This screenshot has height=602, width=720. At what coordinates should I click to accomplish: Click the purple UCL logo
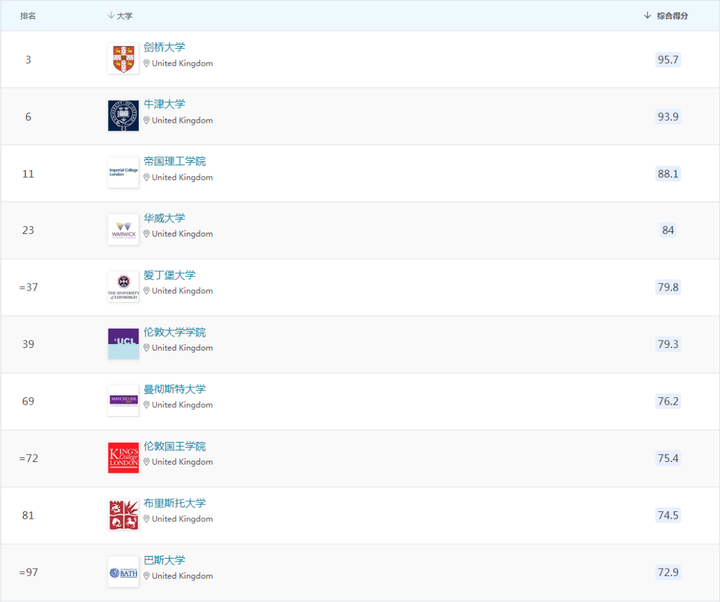[x=123, y=343]
